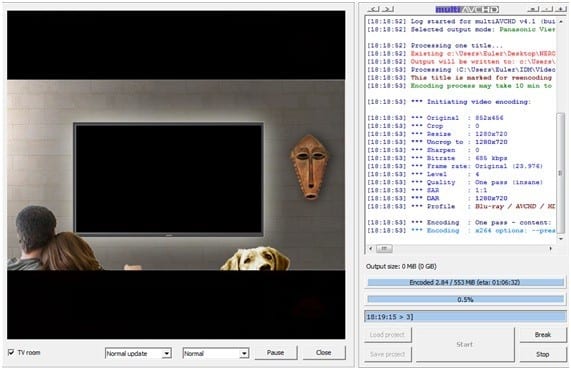Click the Load project button
Screen dimensions: 571x370
click(387, 335)
